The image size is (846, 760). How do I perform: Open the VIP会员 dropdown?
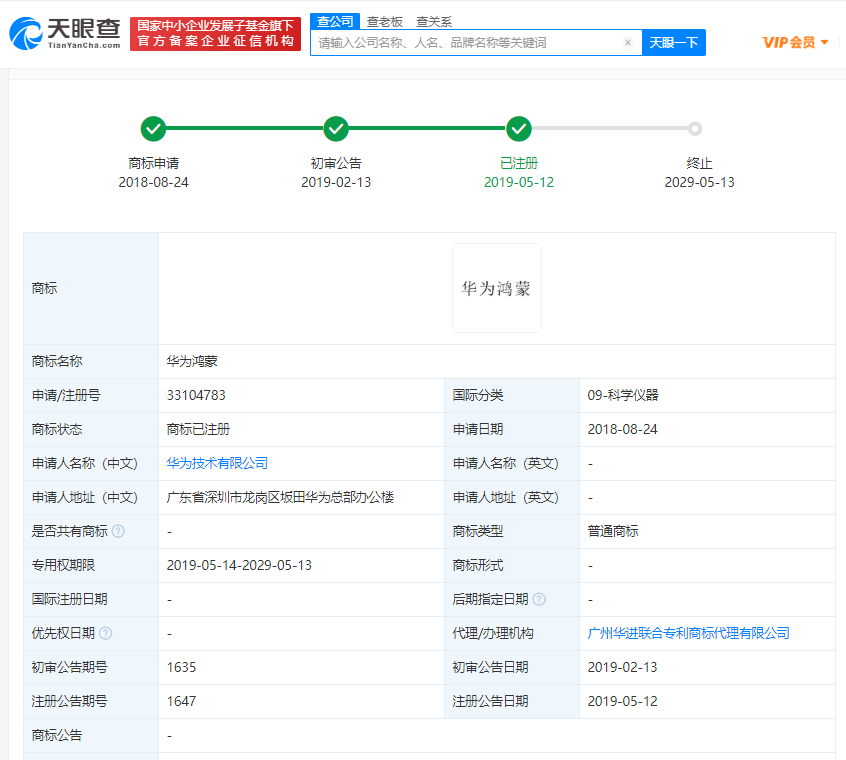[794, 42]
